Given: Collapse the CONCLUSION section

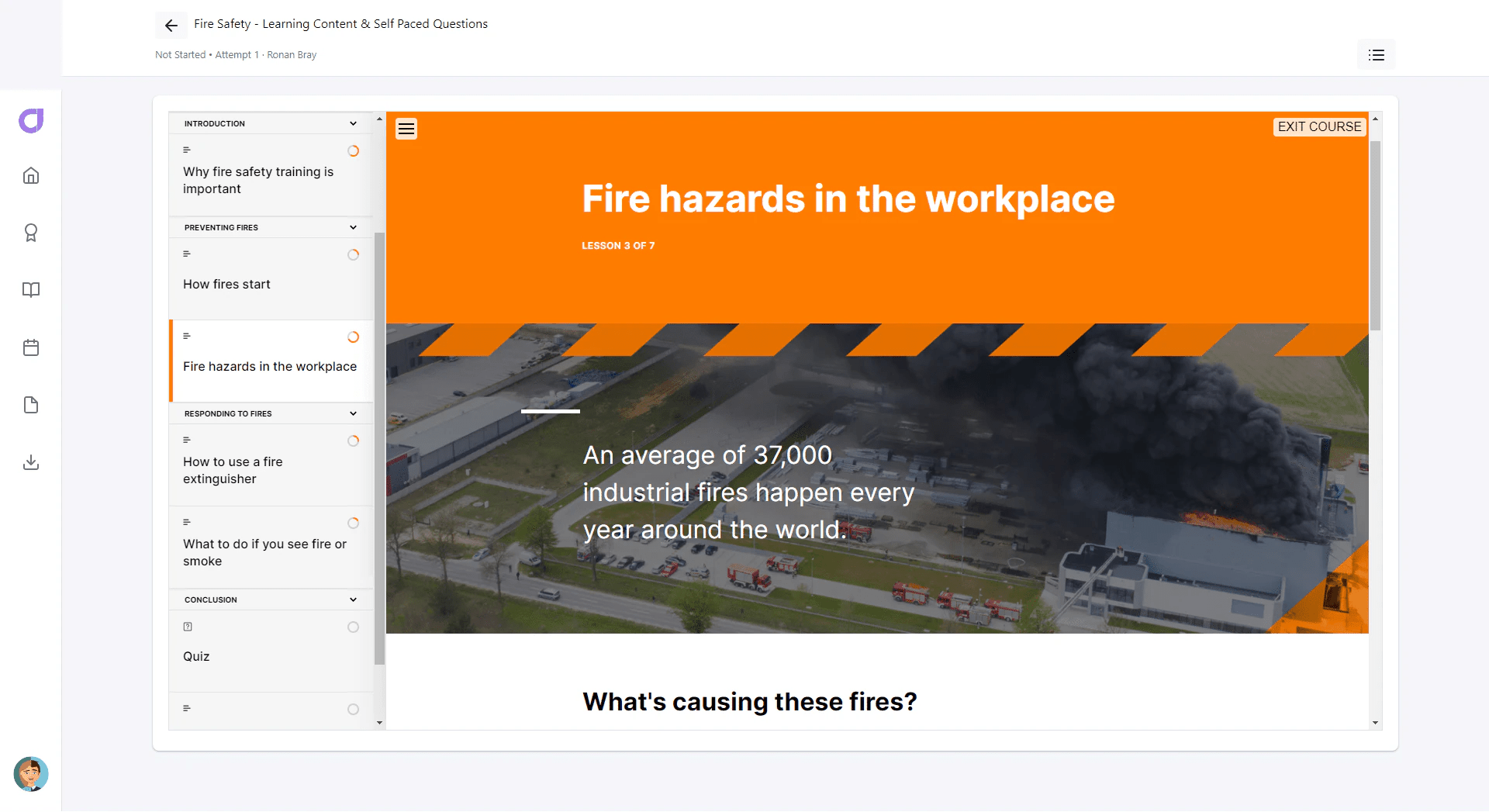Looking at the screenshot, I should pyautogui.click(x=353, y=599).
